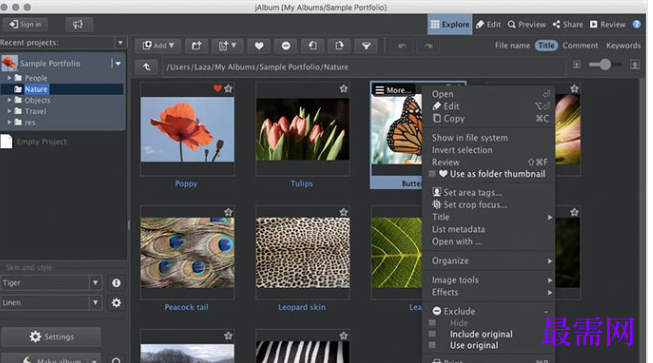Click the exclude minus toolbar icon
Screen dimensions: 653x363
tap(286, 45)
